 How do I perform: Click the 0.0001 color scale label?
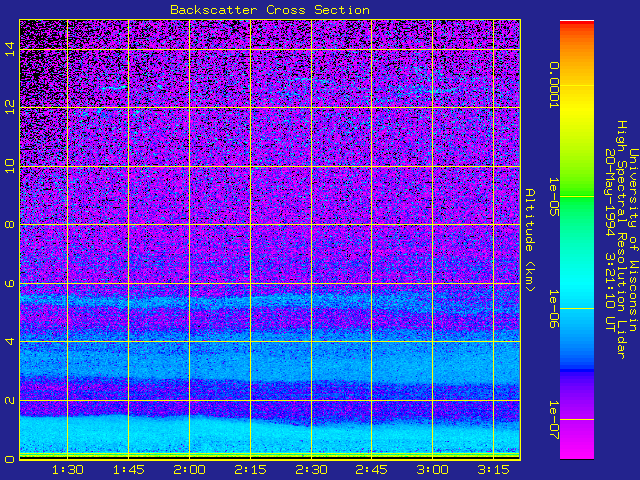click(x=554, y=85)
